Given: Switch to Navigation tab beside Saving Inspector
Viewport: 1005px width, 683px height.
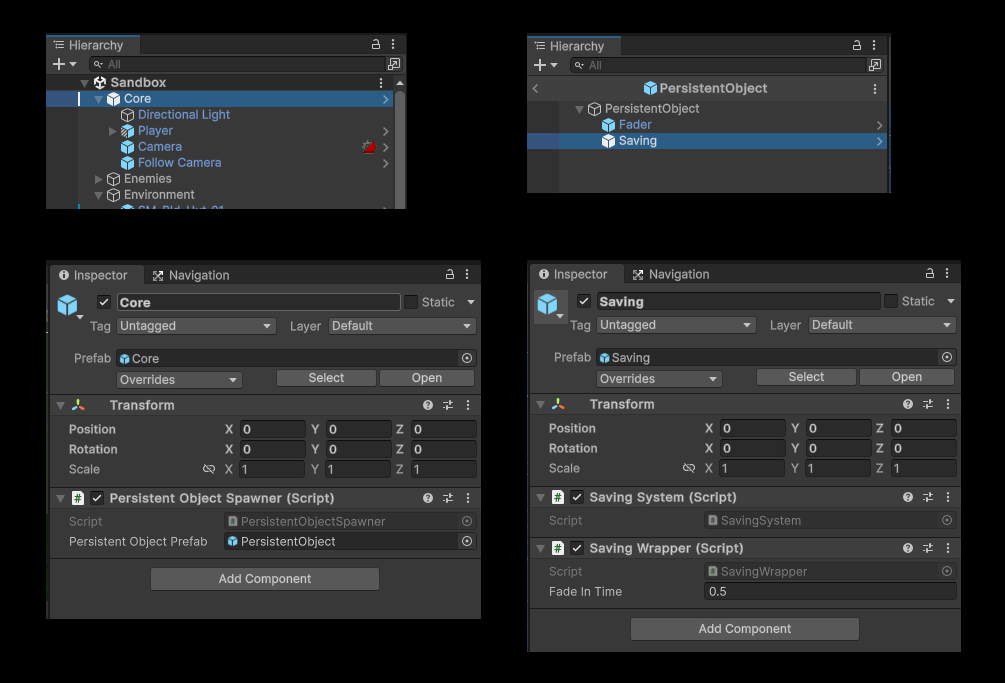Looking at the screenshot, I should point(671,274).
